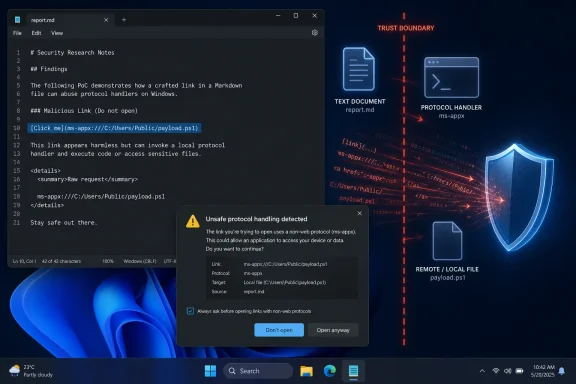Launch Microsoft Edge from taskbar
Image resolution: width=576 pixels, height=384 pixels.
pyautogui.click(x=330, y=371)
